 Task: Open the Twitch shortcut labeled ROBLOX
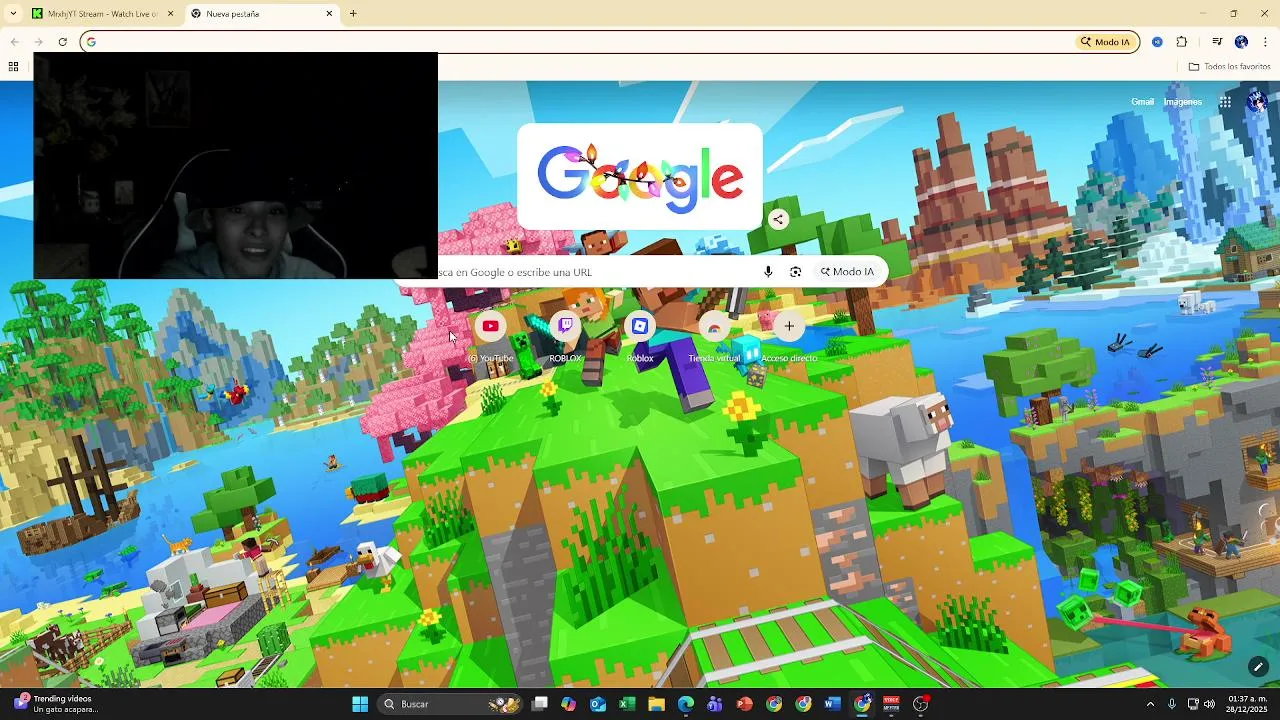(565, 326)
